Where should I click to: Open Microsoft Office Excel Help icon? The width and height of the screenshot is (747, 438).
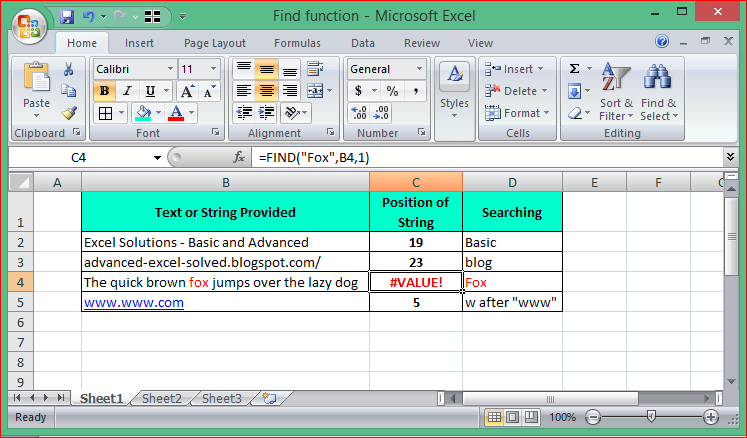tap(662, 41)
